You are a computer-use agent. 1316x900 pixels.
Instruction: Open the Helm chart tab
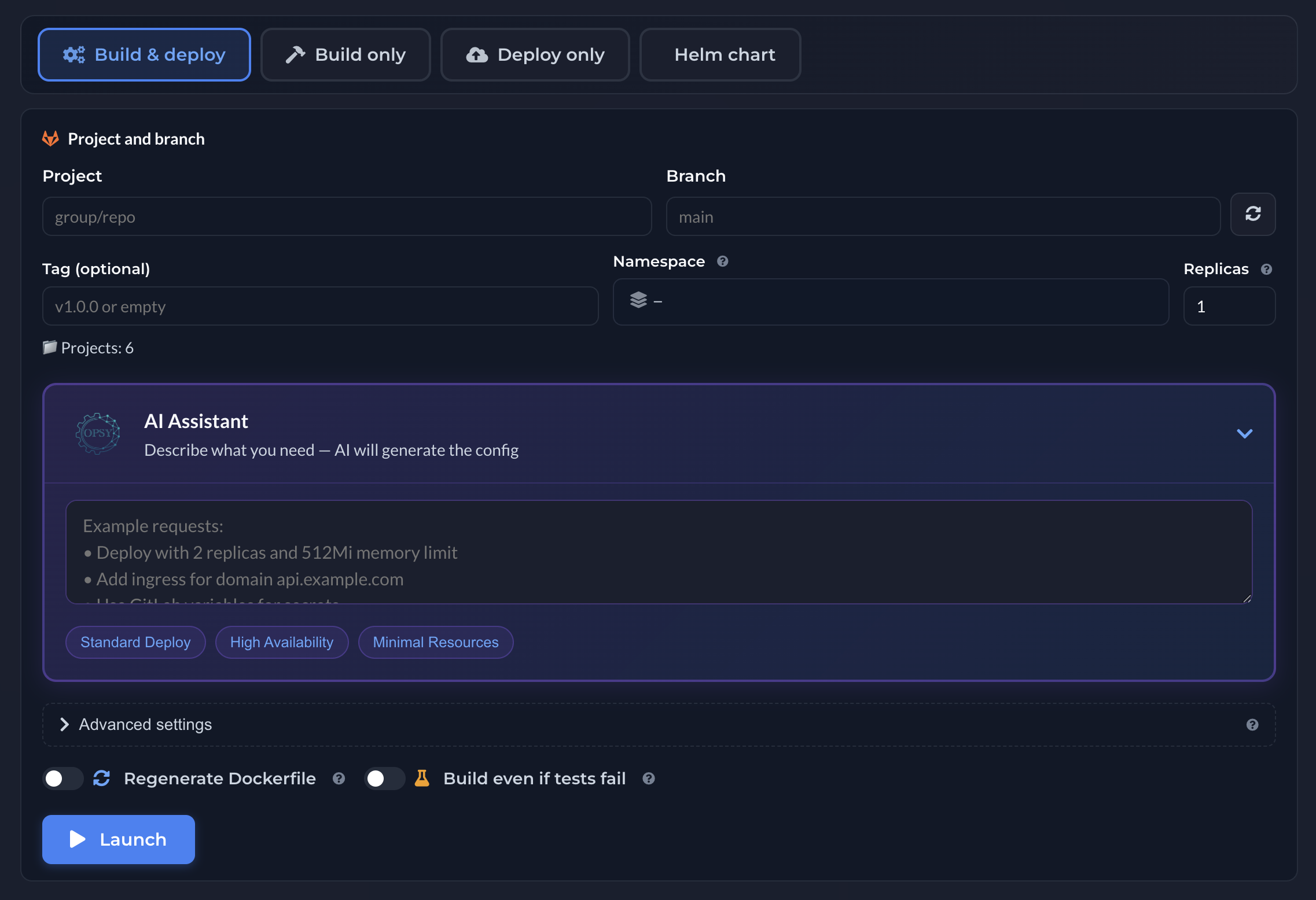click(x=720, y=55)
